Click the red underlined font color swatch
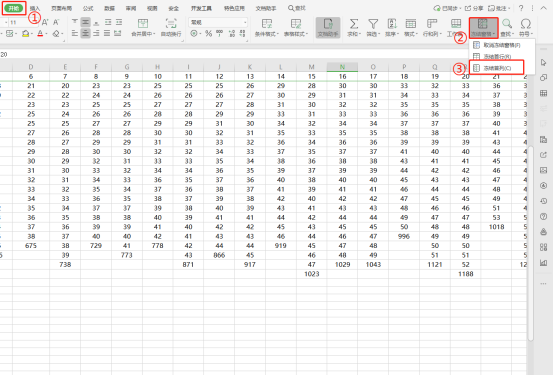Image resolution: width=554 pixels, height=376 pixels. click(40, 34)
